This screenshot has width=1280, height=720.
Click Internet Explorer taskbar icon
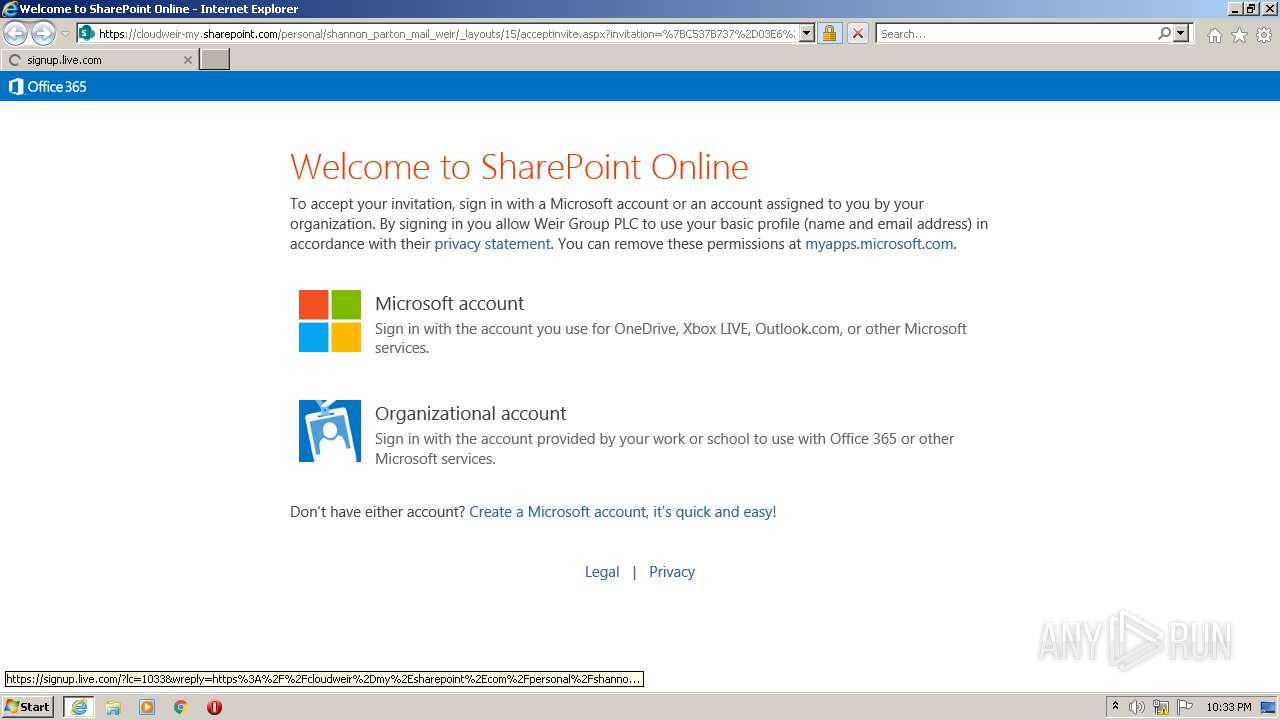[79, 707]
